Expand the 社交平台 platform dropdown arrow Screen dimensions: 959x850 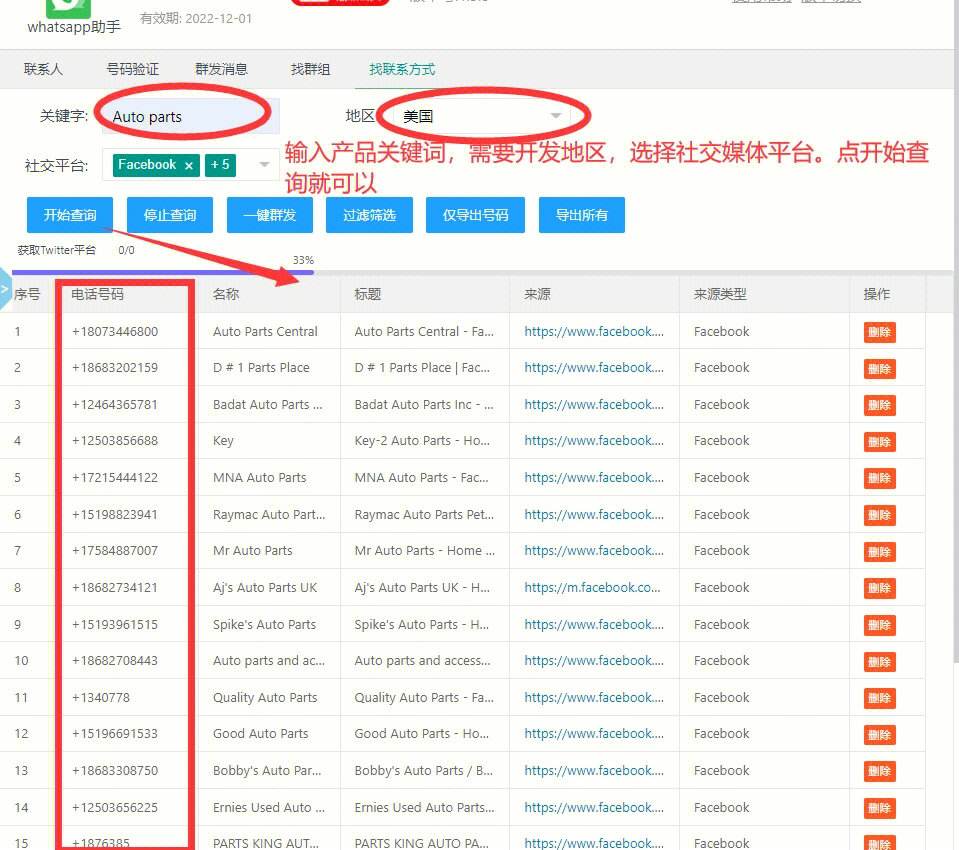[264, 164]
